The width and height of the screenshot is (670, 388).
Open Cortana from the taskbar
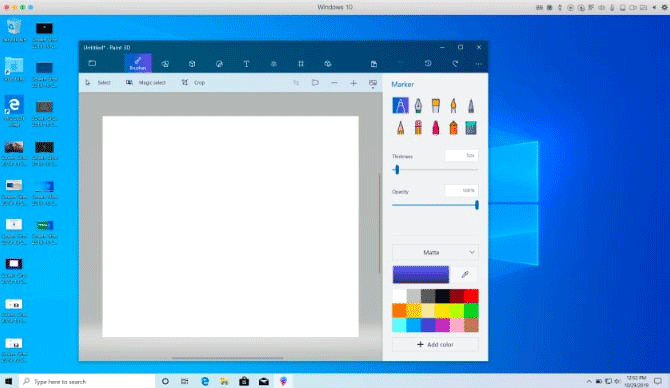coord(165,381)
